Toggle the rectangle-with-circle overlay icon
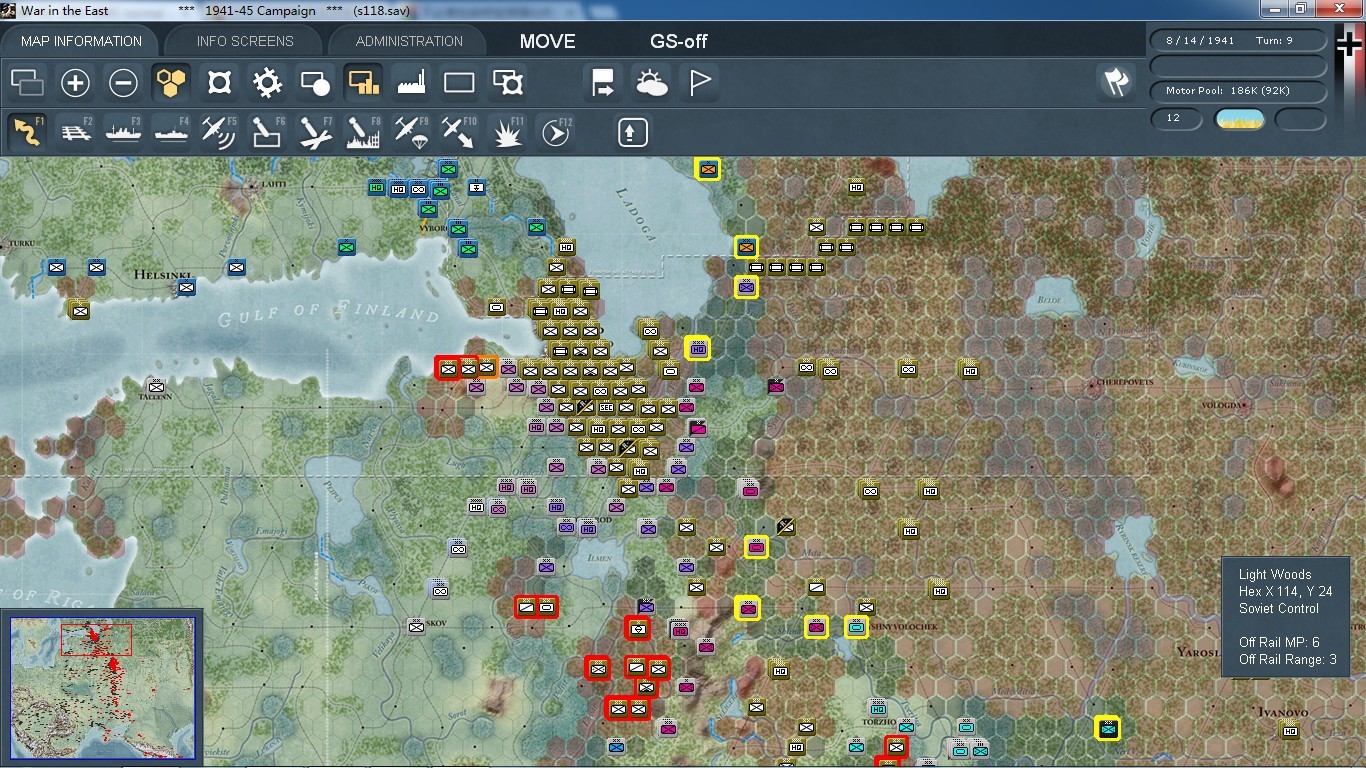This screenshot has width=1366, height=768. pos(315,83)
